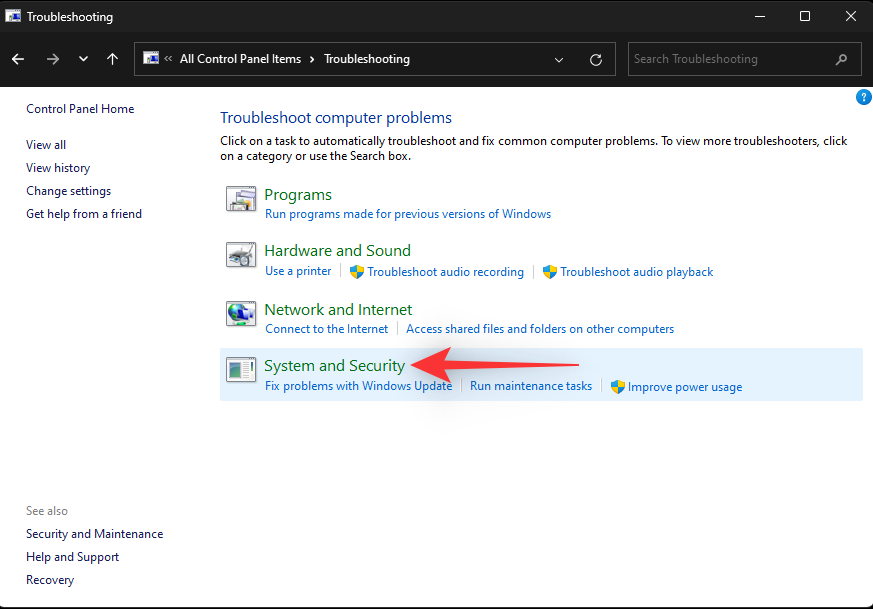Open View history in the sidebar
The height and width of the screenshot is (609, 873).
58,168
